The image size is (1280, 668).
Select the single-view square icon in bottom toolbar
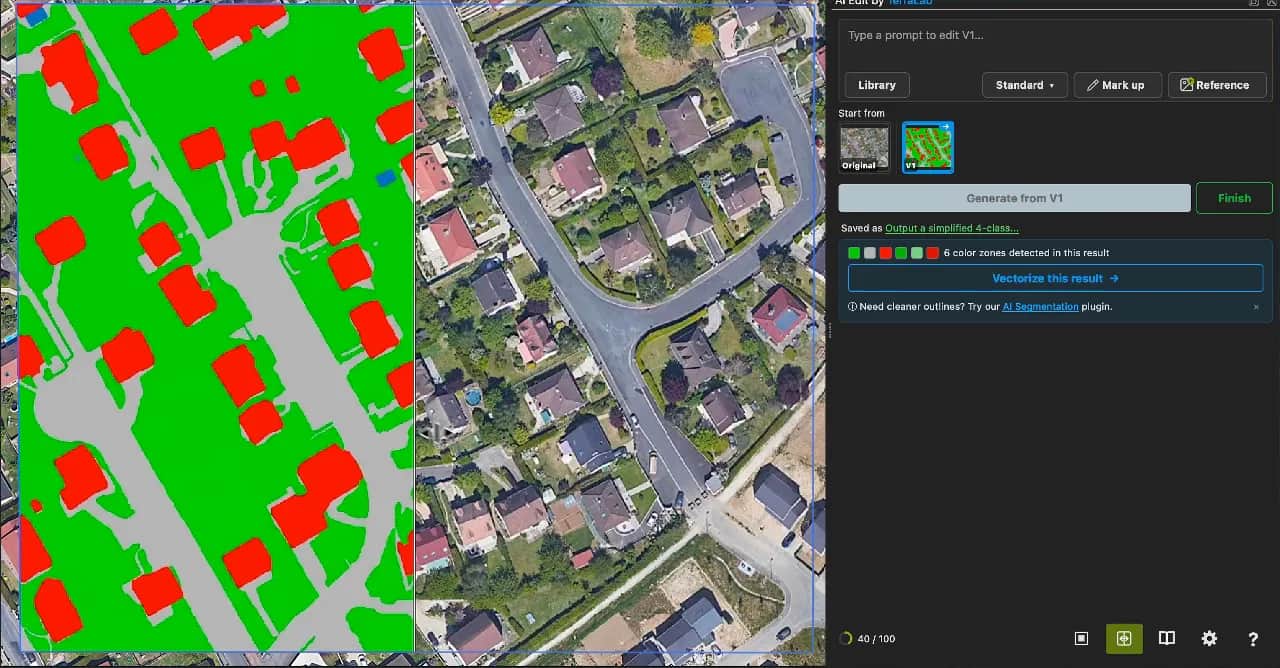click(x=1081, y=638)
